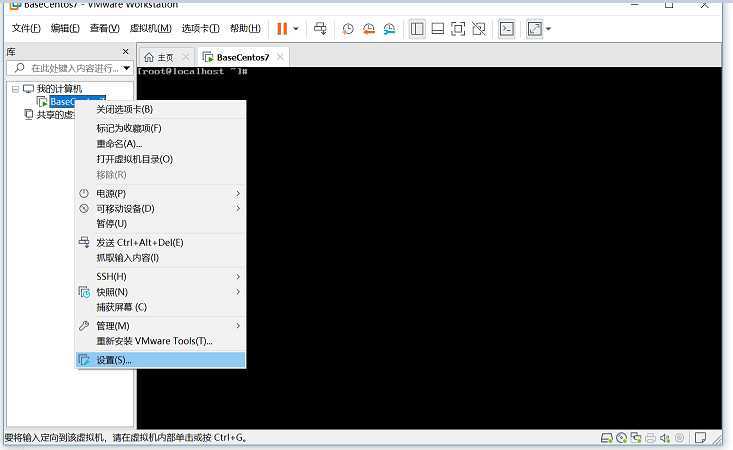This screenshot has width=733, height=450.
Task: Choose 重新安装 VMware Tools(T)... entry
Action: tap(160, 341)
